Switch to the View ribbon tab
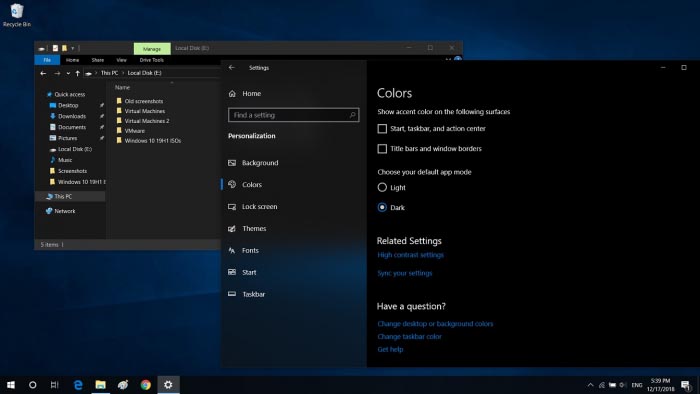Image resolution: width=700 pixels, height=394 pixels. click(x=121, y=60)
